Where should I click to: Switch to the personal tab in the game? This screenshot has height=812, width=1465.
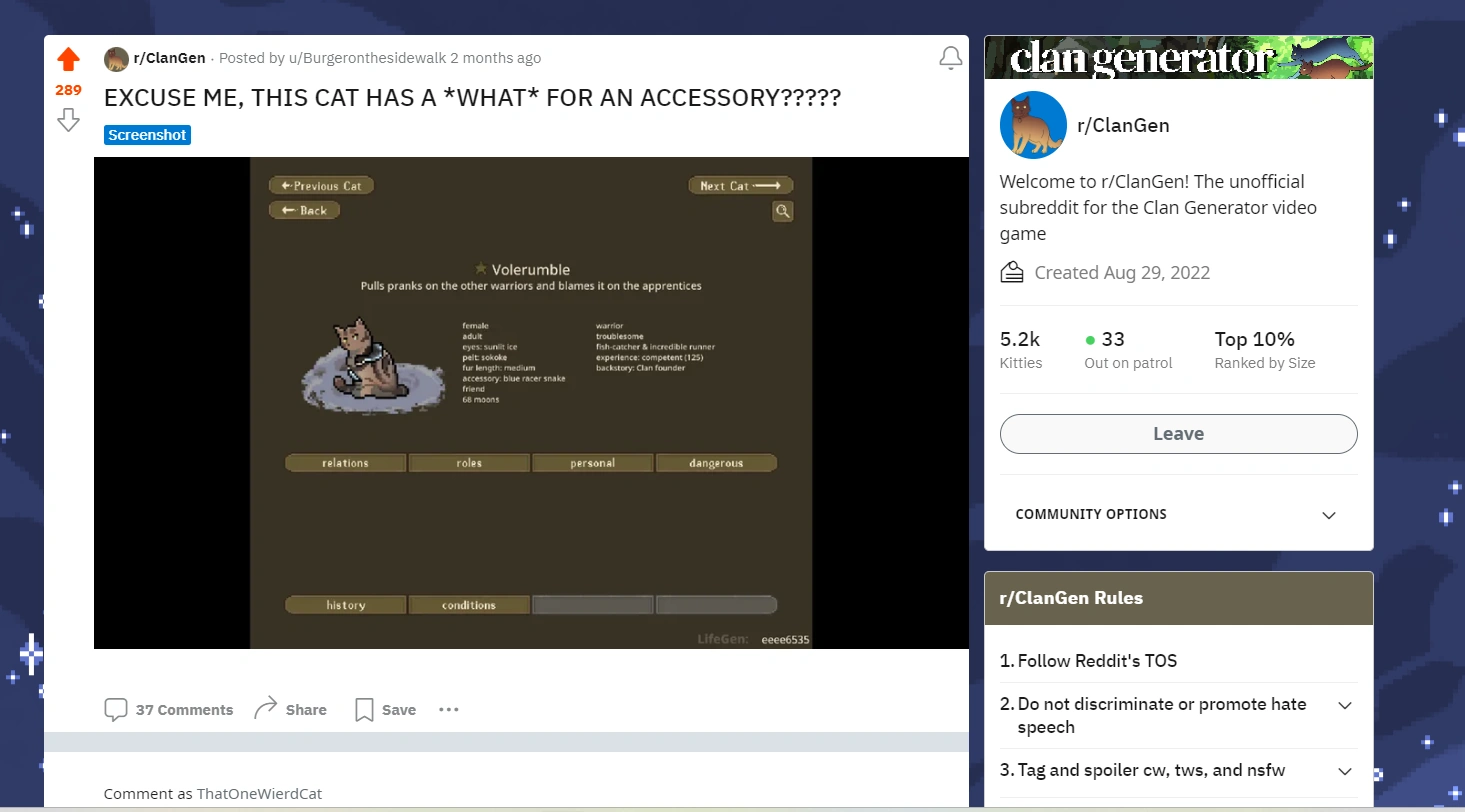click(592, 462)
